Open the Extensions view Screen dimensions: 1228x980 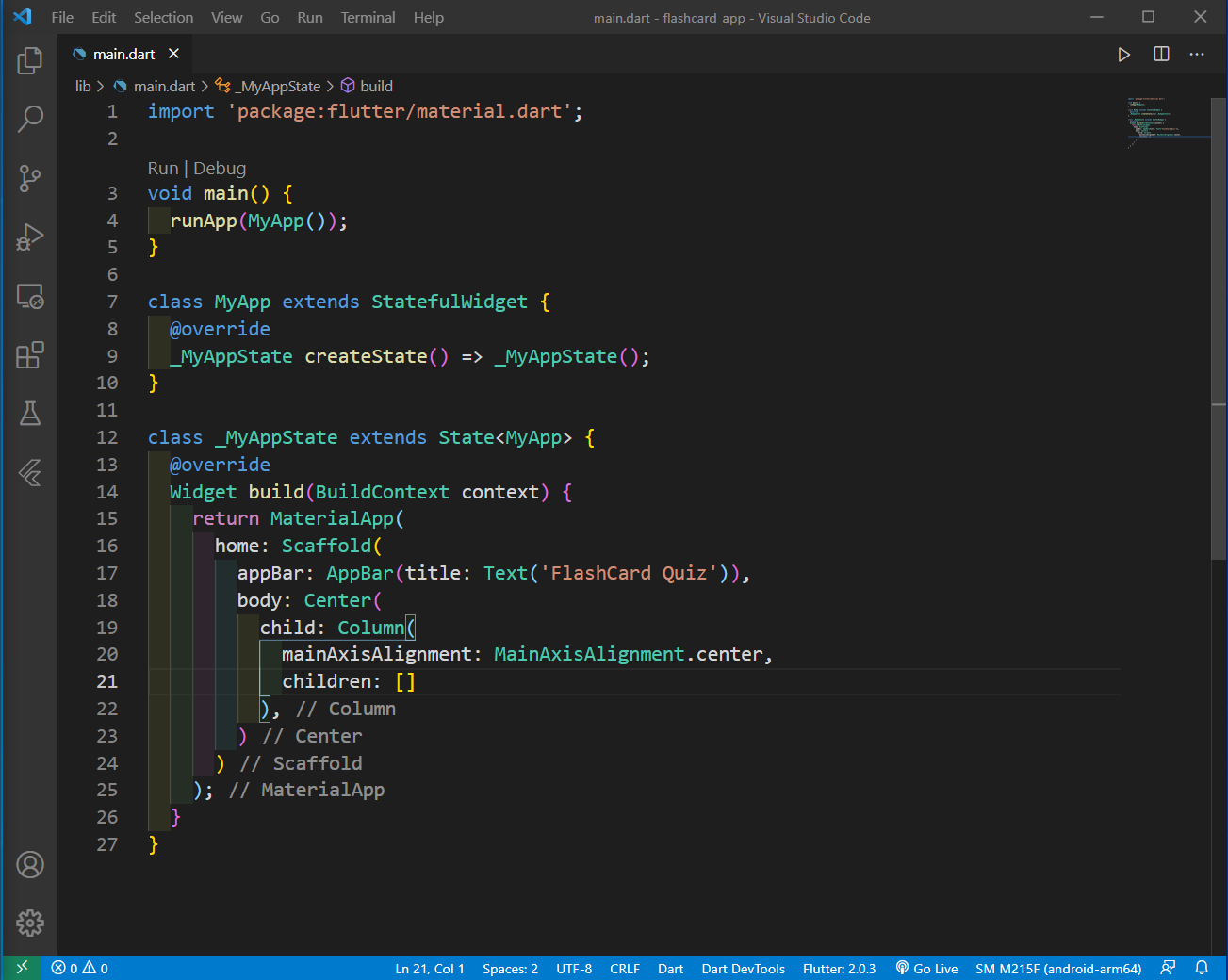click(x=30, y=355)
